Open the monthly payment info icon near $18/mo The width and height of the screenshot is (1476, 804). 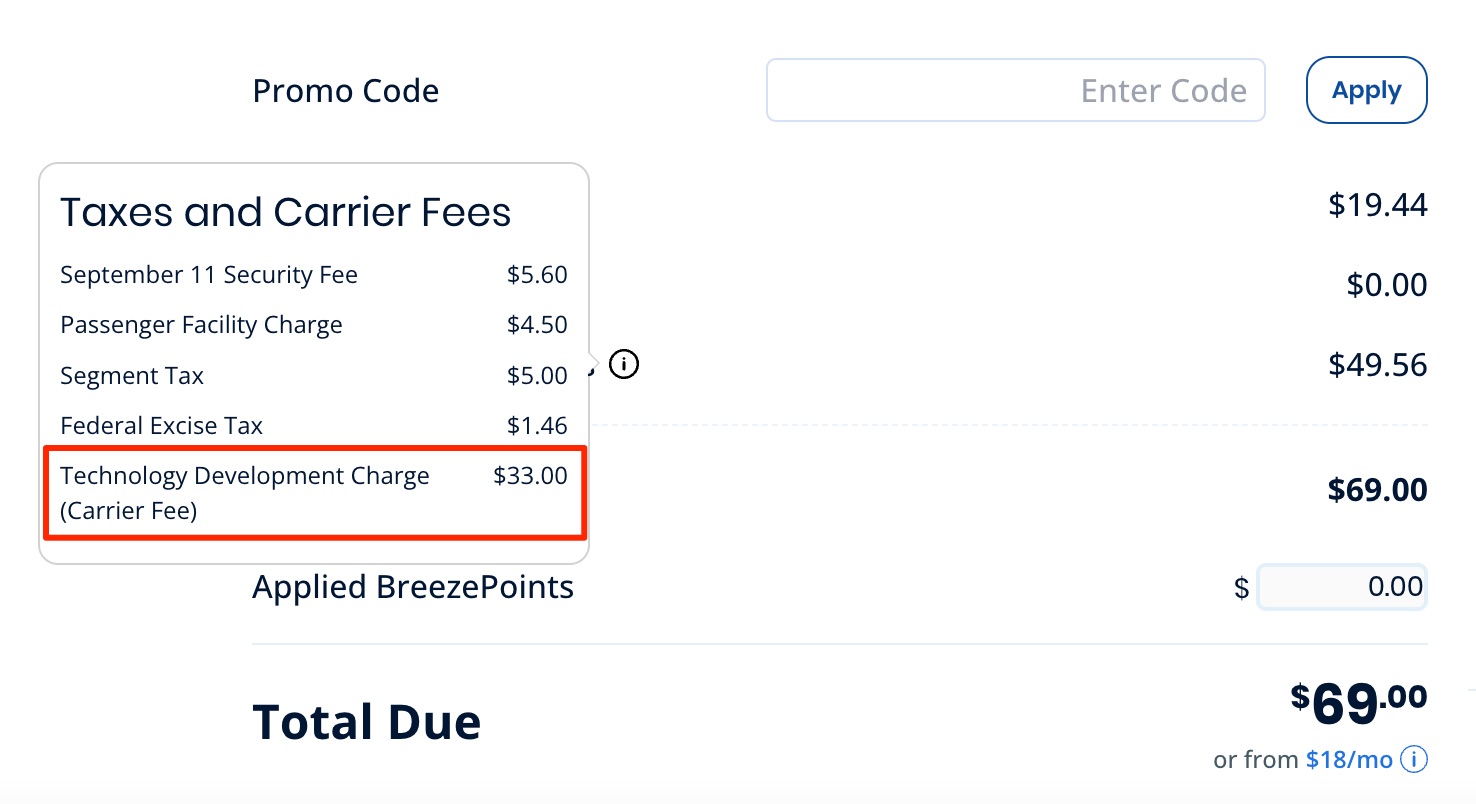[x=1417, y=759]
